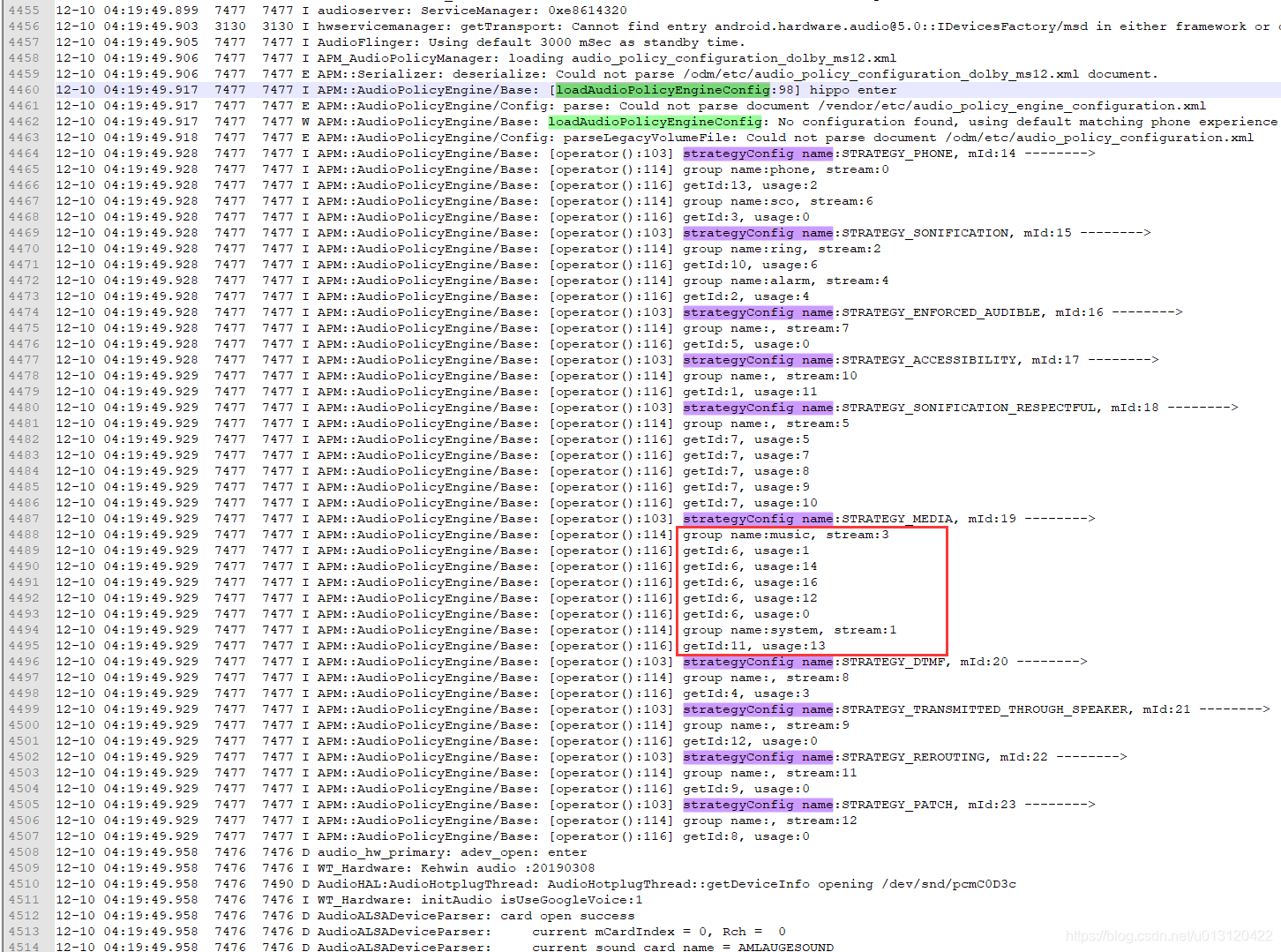The height and width of the screenshot is (952, 1281).
Task: Click strategyConfig name for STRATEGY_SONIFICATION, mId:15
Action: click(x=758, y=233)
